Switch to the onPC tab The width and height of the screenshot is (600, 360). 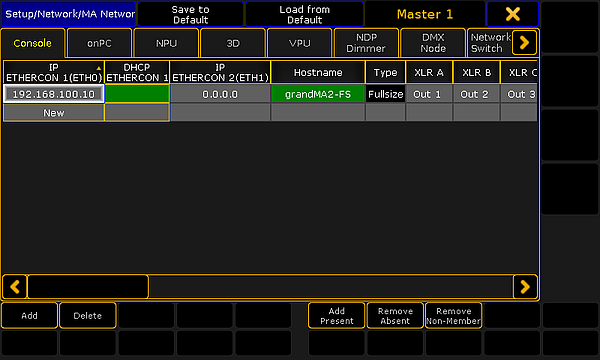click(x=99, y=43)
